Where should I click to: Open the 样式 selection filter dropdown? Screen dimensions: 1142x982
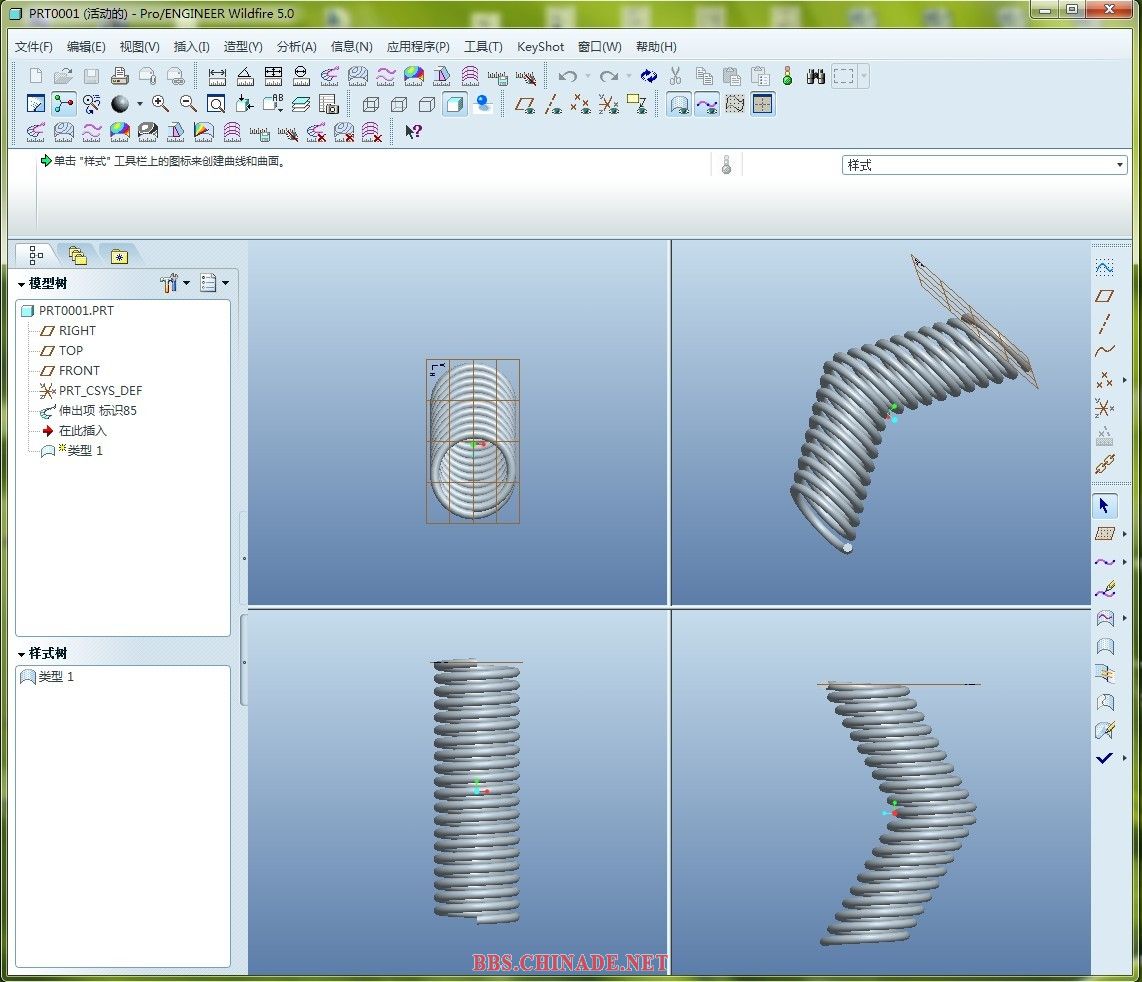pos(1119,165)
